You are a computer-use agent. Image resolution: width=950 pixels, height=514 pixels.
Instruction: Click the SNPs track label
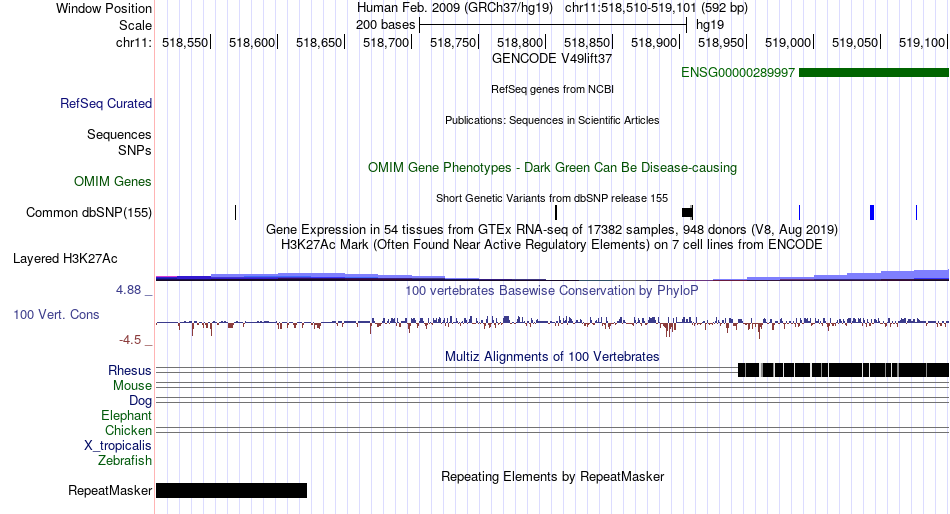(x=135, y=150)
